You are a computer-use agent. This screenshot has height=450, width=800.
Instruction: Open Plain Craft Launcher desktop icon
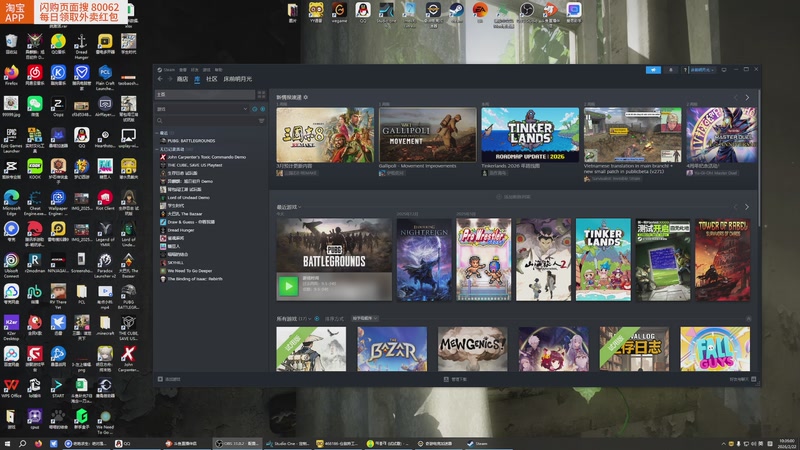pyautogui.click(x=105, y=77)
